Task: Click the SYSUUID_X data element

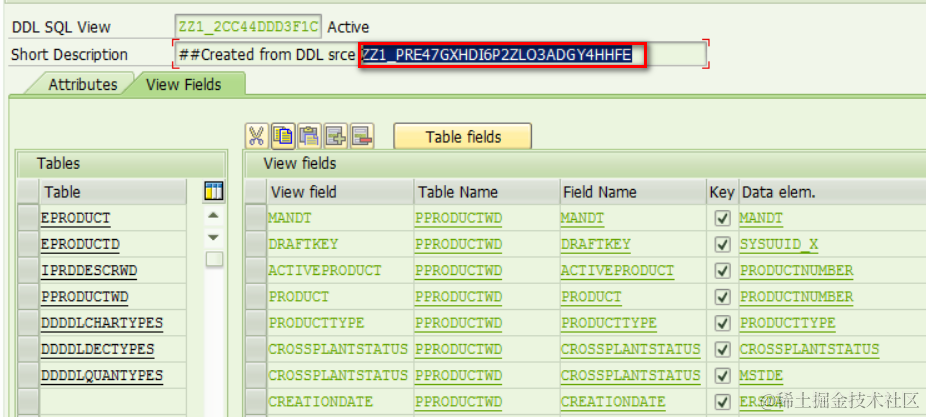Action: coord(779,245)
